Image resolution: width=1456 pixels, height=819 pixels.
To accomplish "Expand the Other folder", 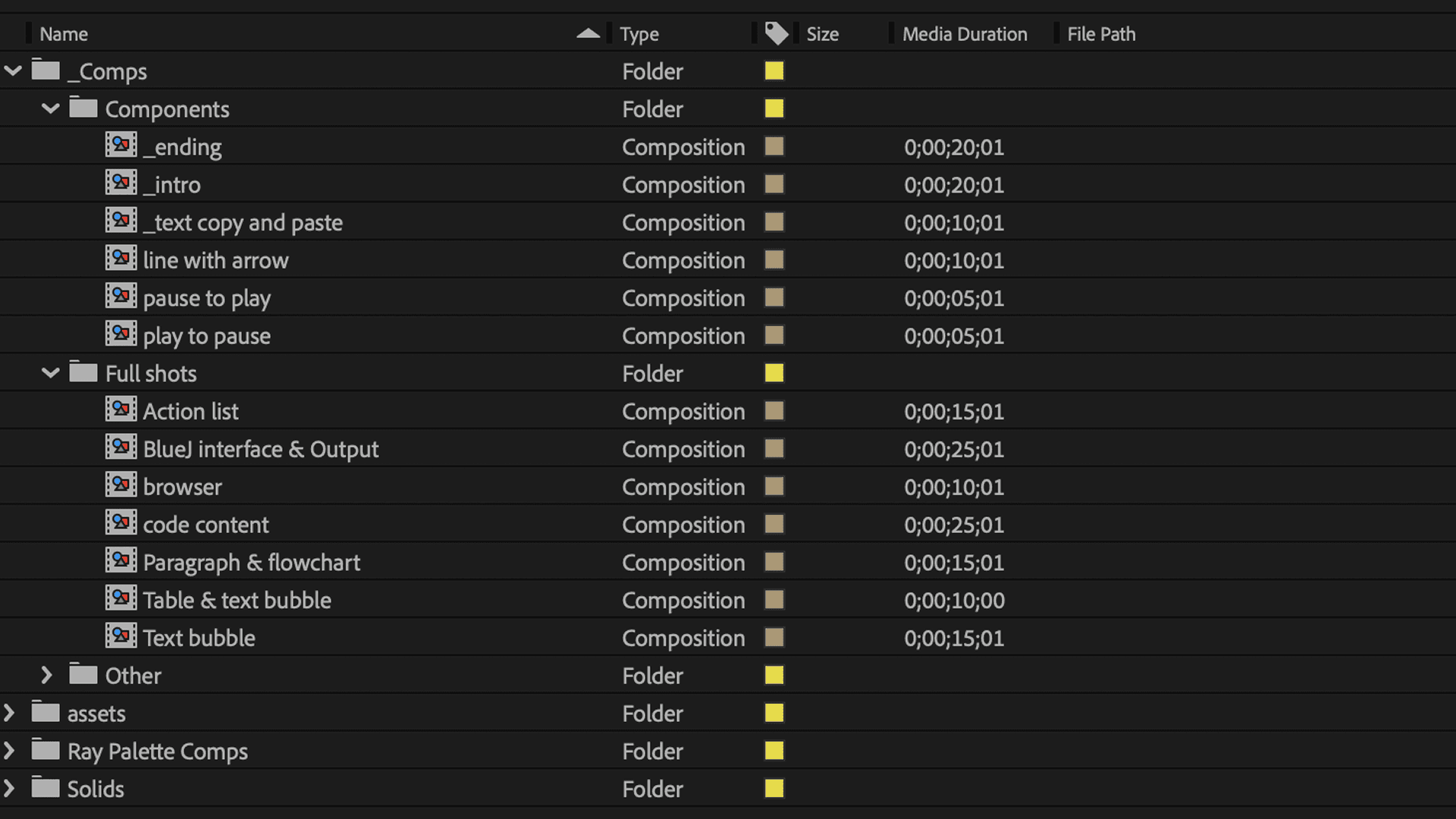I will pyautogui.click(x=46, y=675).
